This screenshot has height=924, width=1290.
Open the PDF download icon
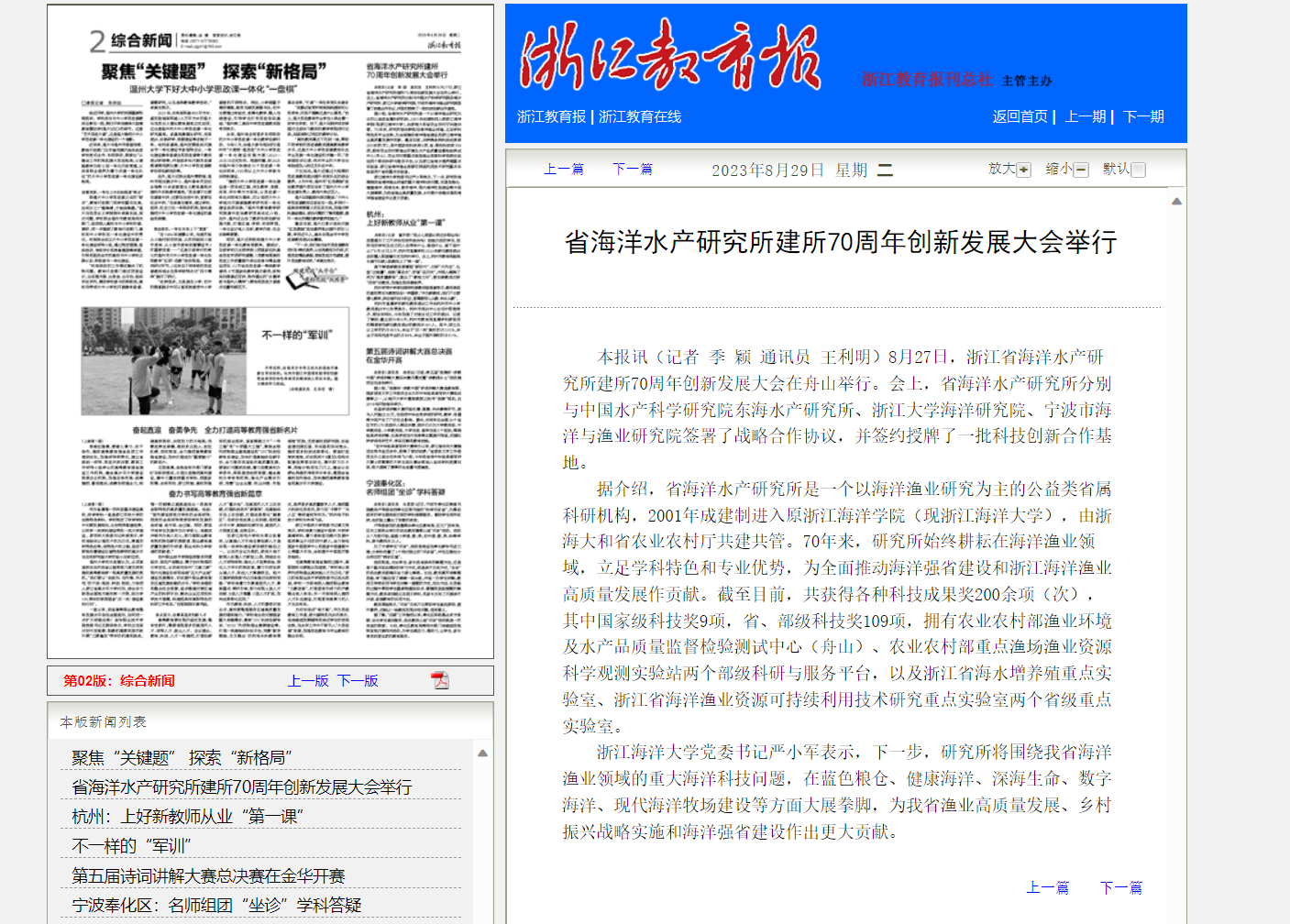pyautogui.click(x=440, y=680)
